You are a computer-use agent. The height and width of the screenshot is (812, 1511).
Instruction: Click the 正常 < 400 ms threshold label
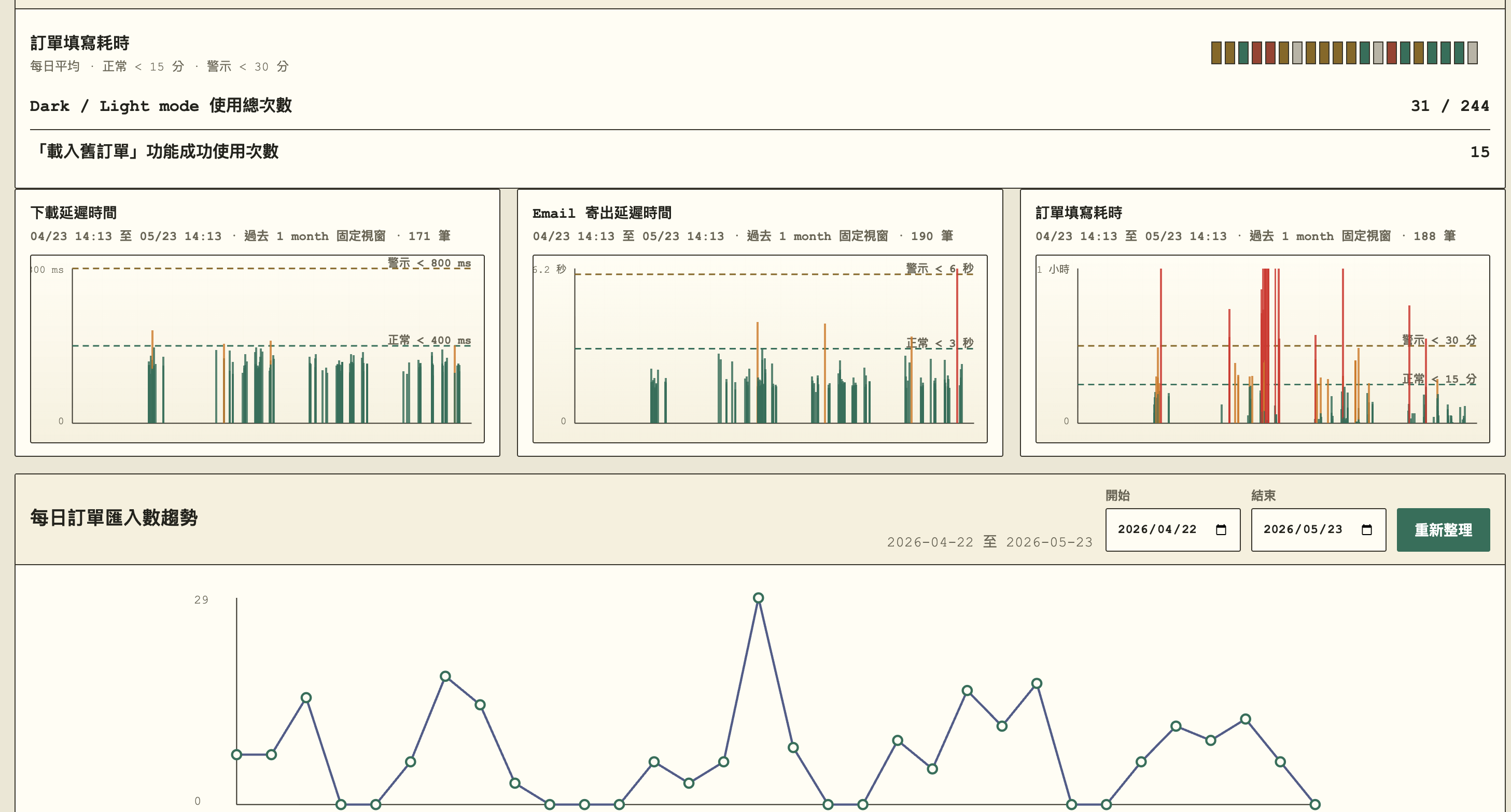click(429, 340)
